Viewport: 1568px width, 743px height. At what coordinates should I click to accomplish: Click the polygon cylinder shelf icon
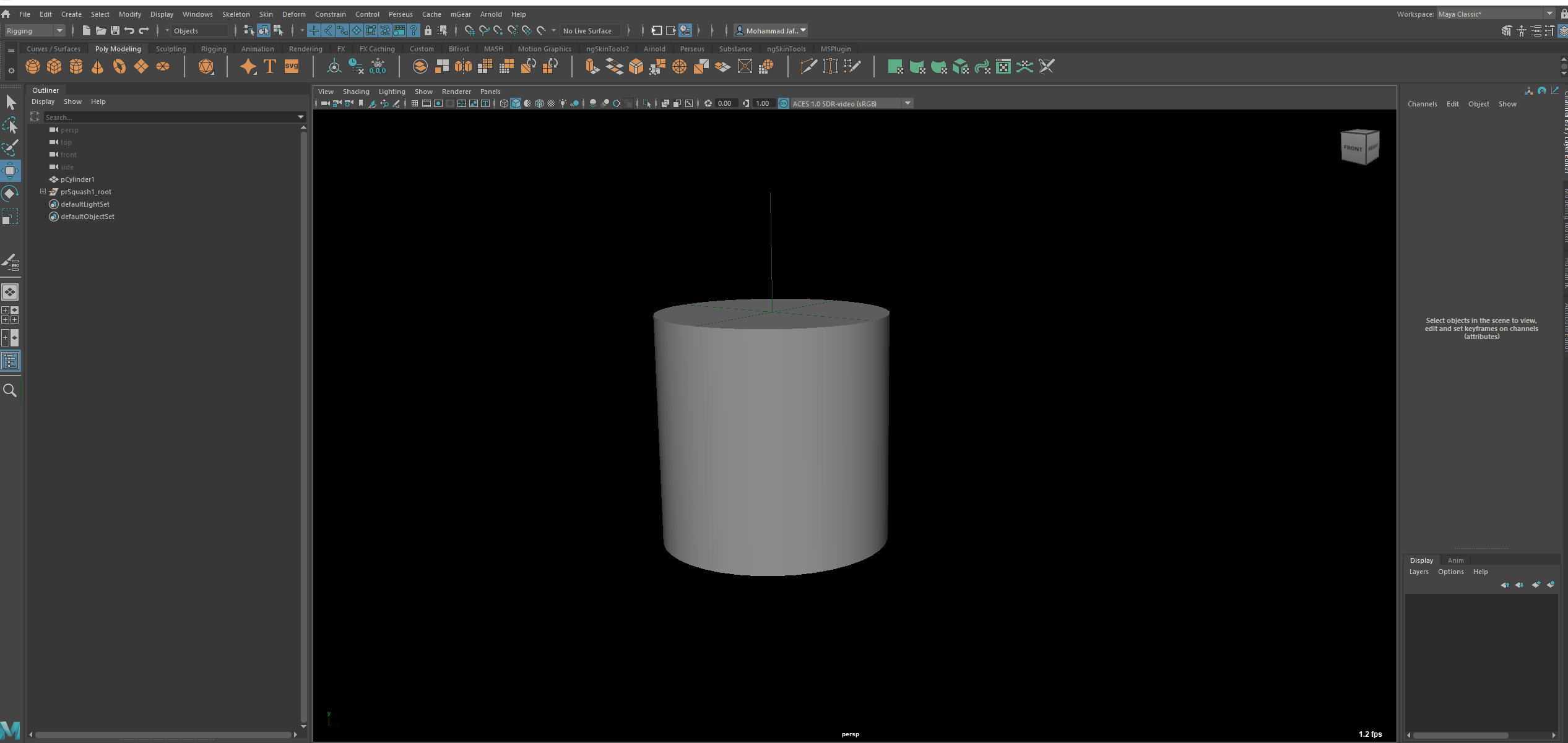click(76, 66)
